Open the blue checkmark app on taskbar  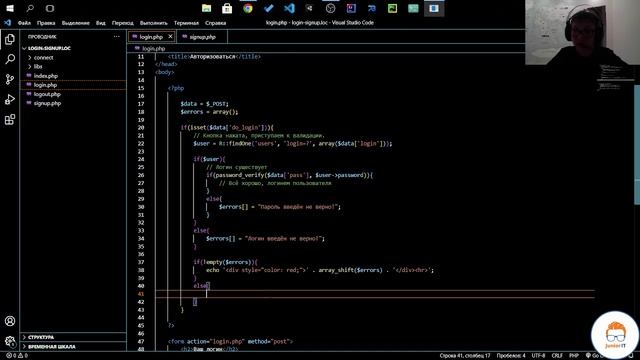tap(269, 8)
